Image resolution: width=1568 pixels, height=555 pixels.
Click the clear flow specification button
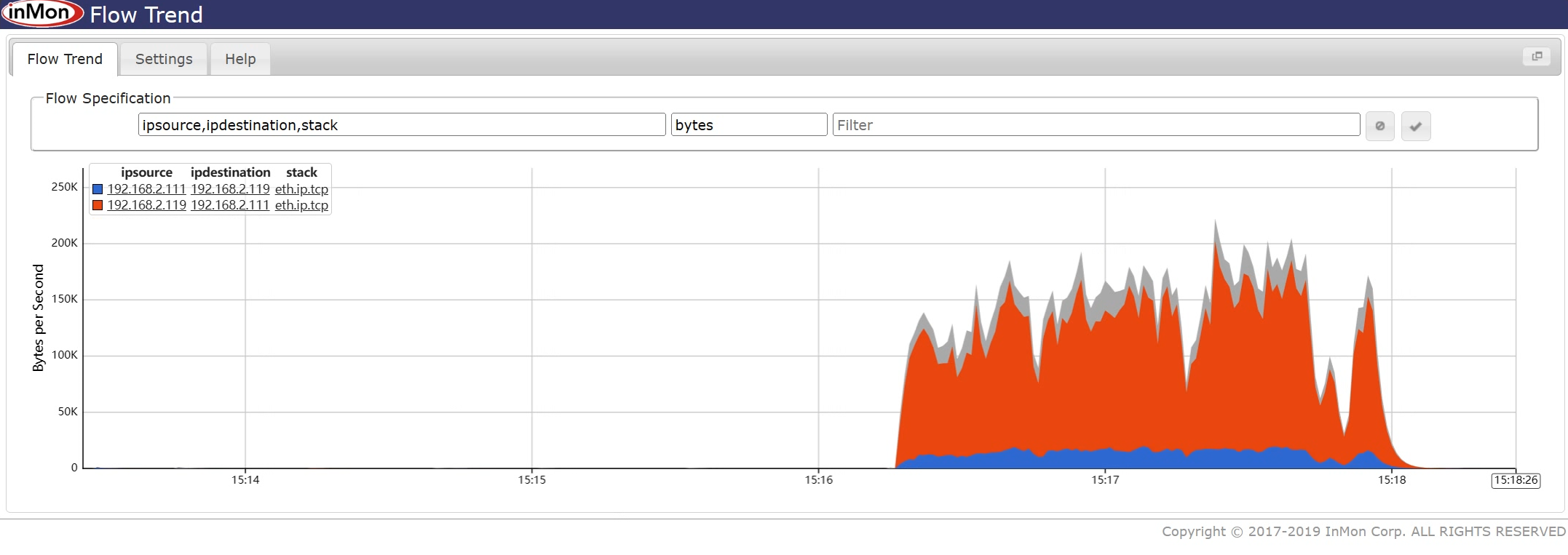click(x=1379, y=126)
